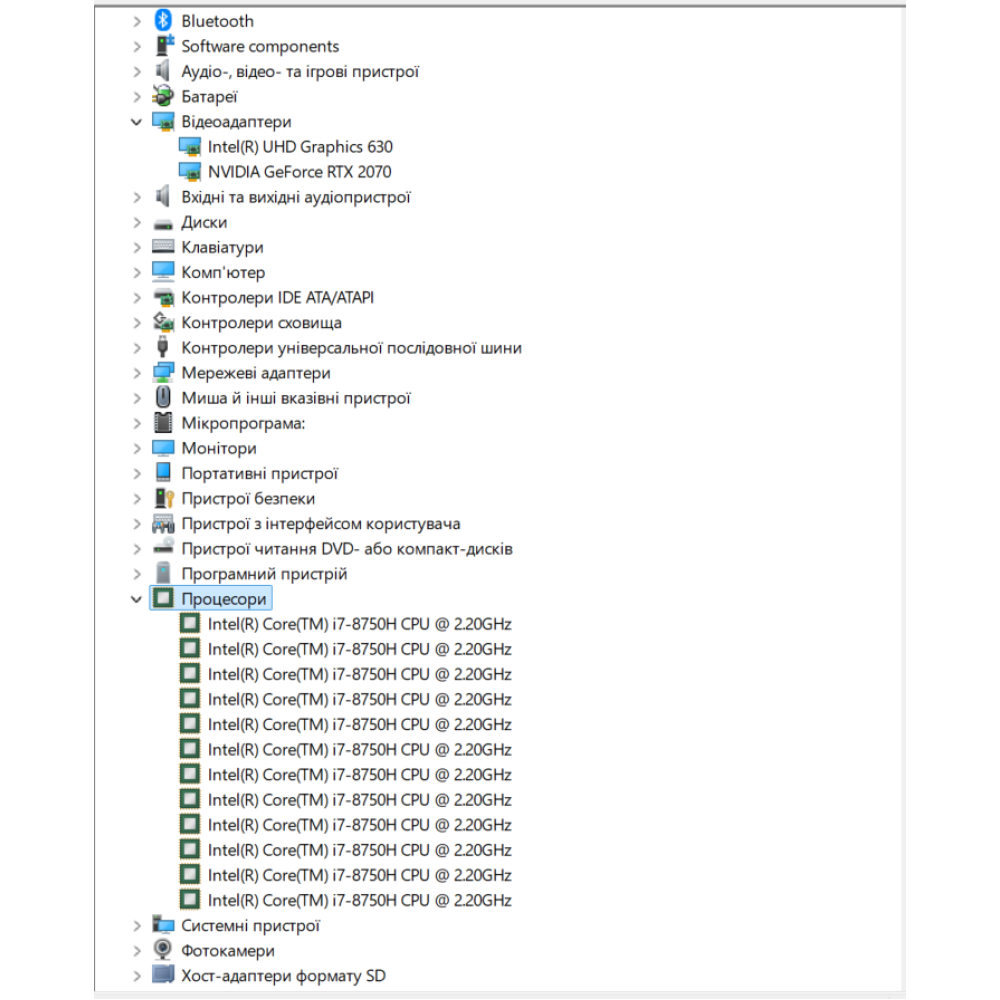Expand the Монітори category arrow
1000x1000 pixels.
(x=137, y=448)
